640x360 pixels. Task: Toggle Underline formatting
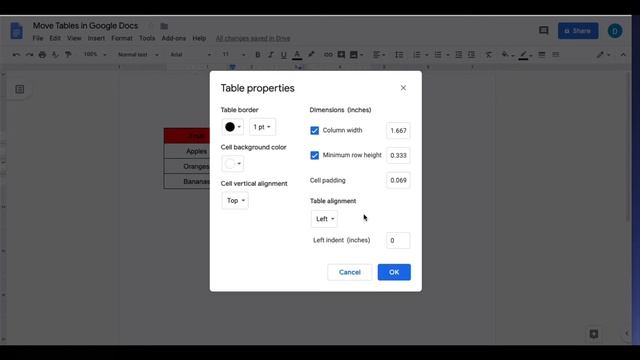click(x=284, y=54)
